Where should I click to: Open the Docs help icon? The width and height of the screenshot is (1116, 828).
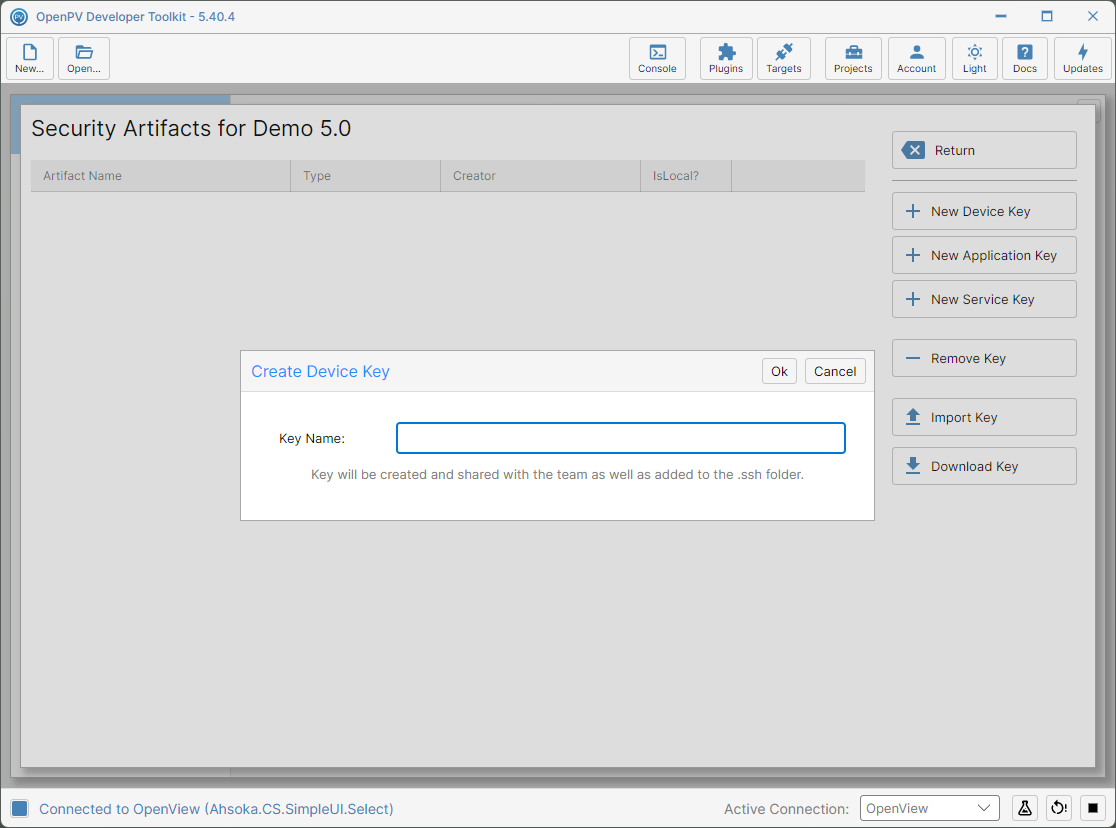pyautogui.click(x=1025, y=58)
